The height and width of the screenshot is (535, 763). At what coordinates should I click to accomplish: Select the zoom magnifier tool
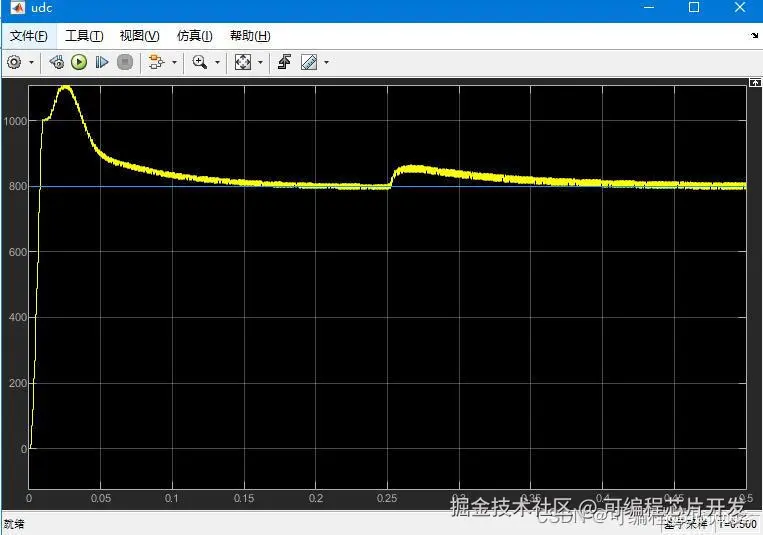(x=200, y=62)
